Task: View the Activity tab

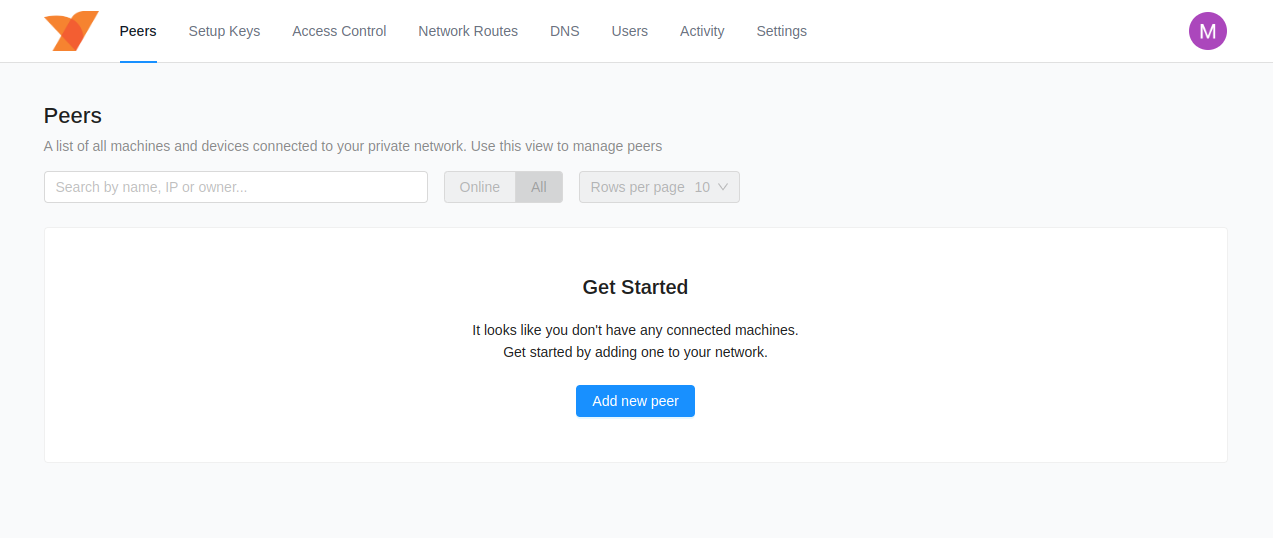Action: [702, 31]
